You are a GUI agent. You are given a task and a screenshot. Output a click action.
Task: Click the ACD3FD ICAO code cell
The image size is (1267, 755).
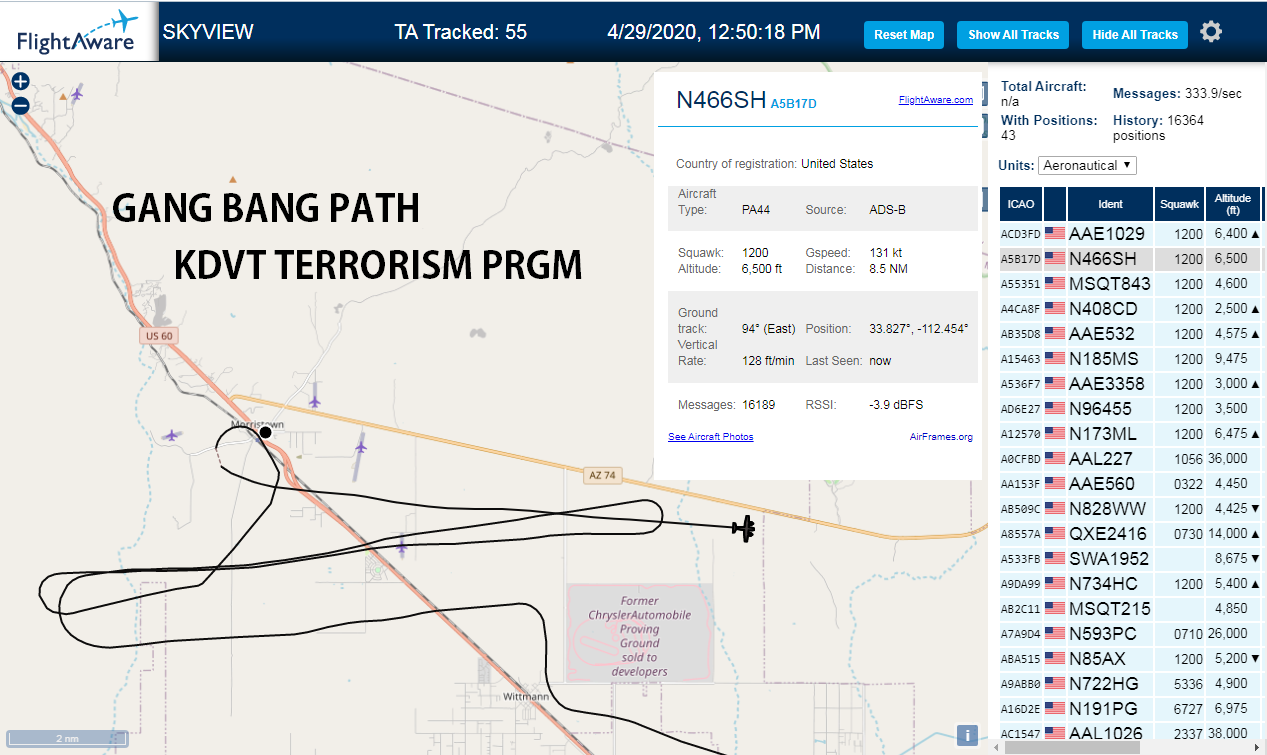coord(1020,234)
